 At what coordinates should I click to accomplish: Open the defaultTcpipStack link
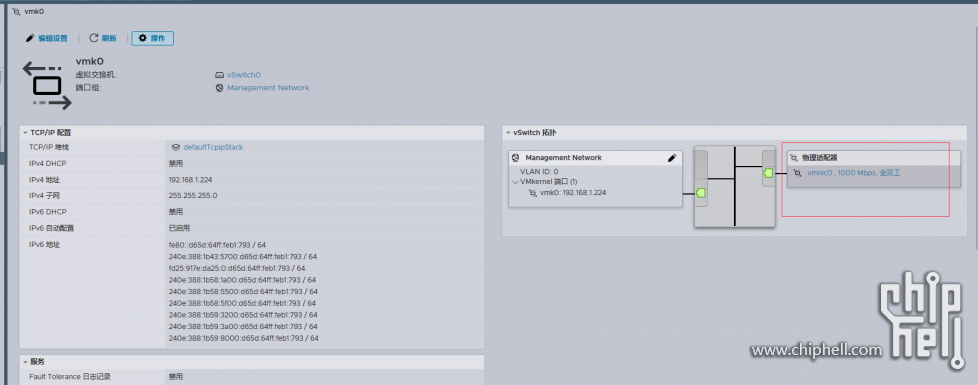[x=213, y=147]
